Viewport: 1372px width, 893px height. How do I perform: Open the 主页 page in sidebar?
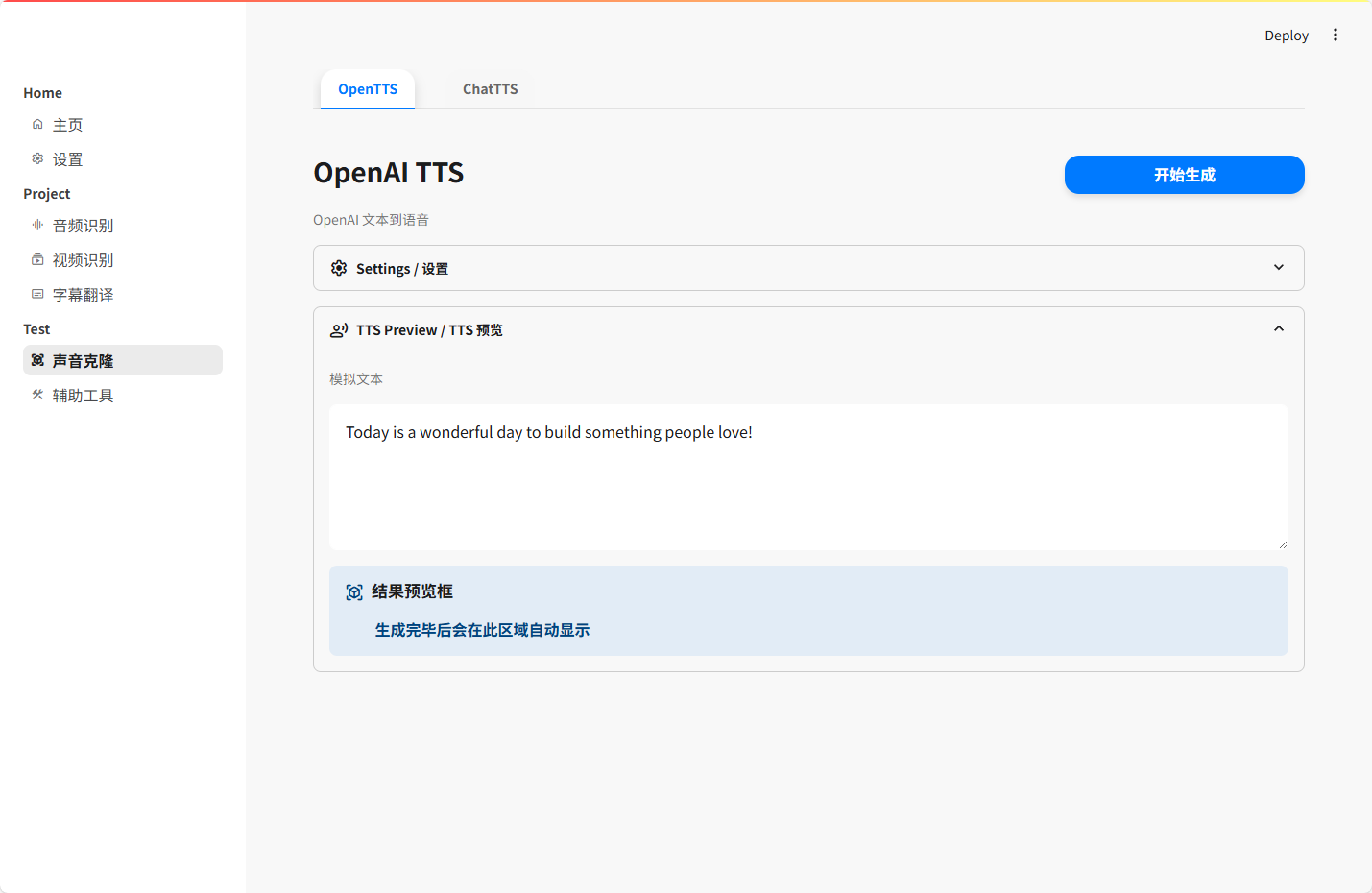click(x=123, y=125)
